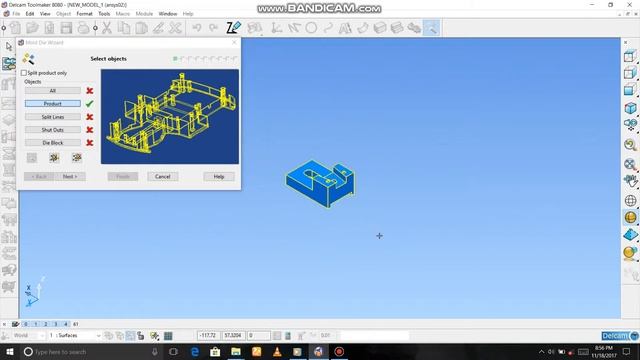Click the Copy toolbar icon
This screenshot has height=360, width=640.
(x=124, y=28)
